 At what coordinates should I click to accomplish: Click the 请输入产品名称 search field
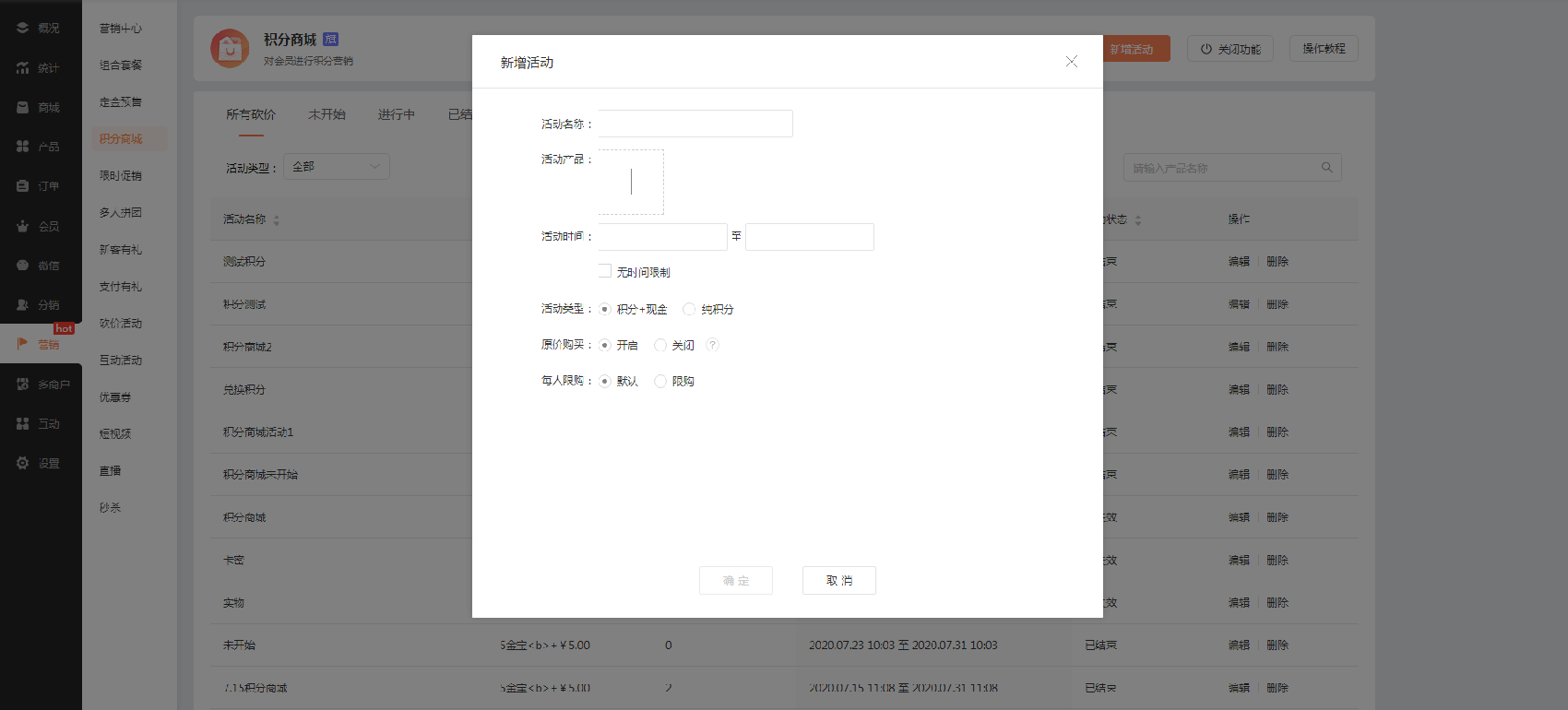[x=1232, y=168]
